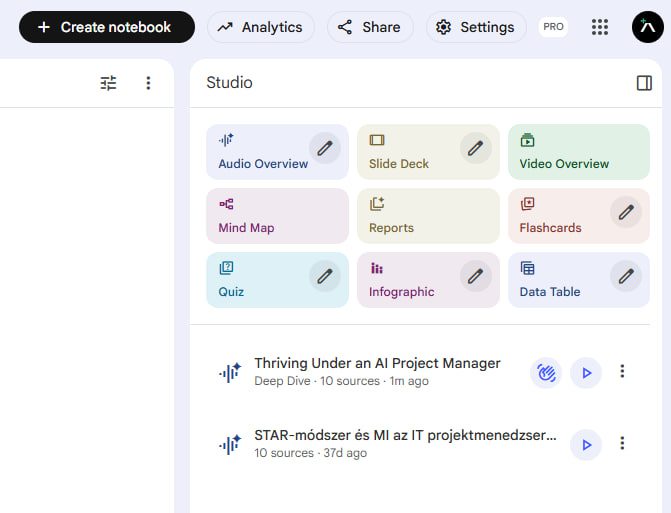Open more options for Thriving audio
671x513 pixels.
click(x=622, y=372)
